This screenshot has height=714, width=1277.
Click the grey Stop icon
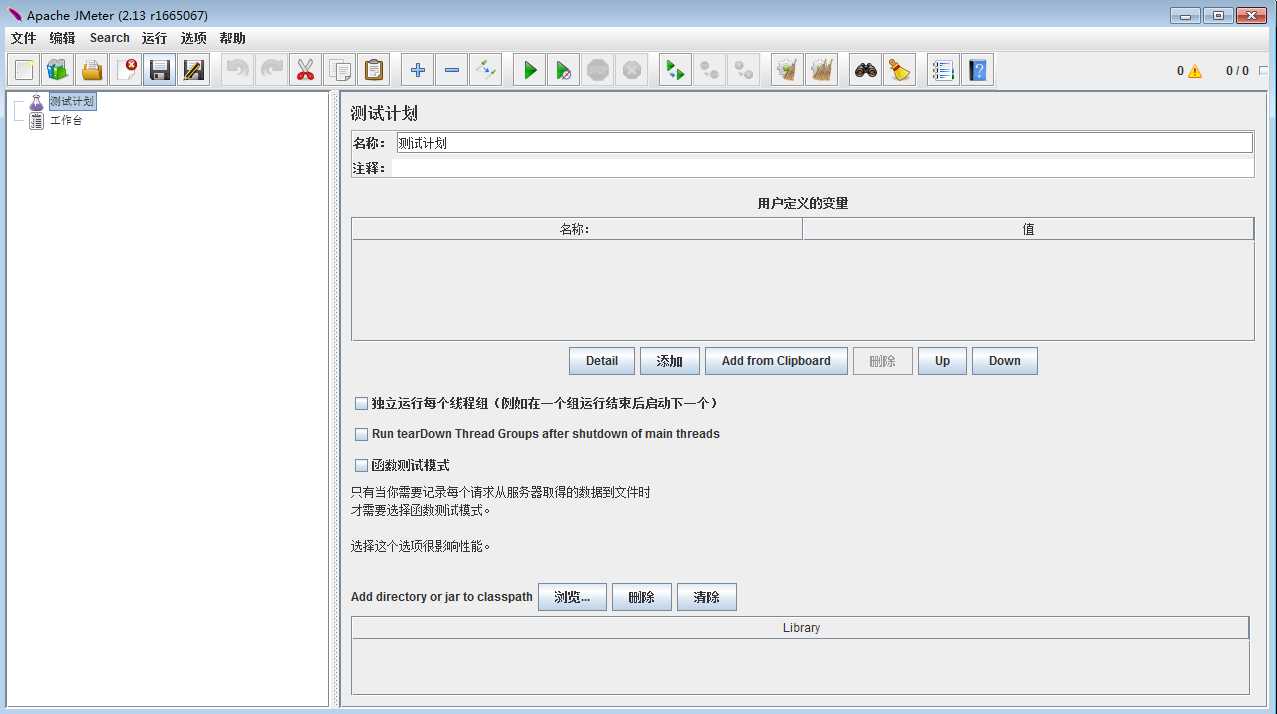point(598,70)
